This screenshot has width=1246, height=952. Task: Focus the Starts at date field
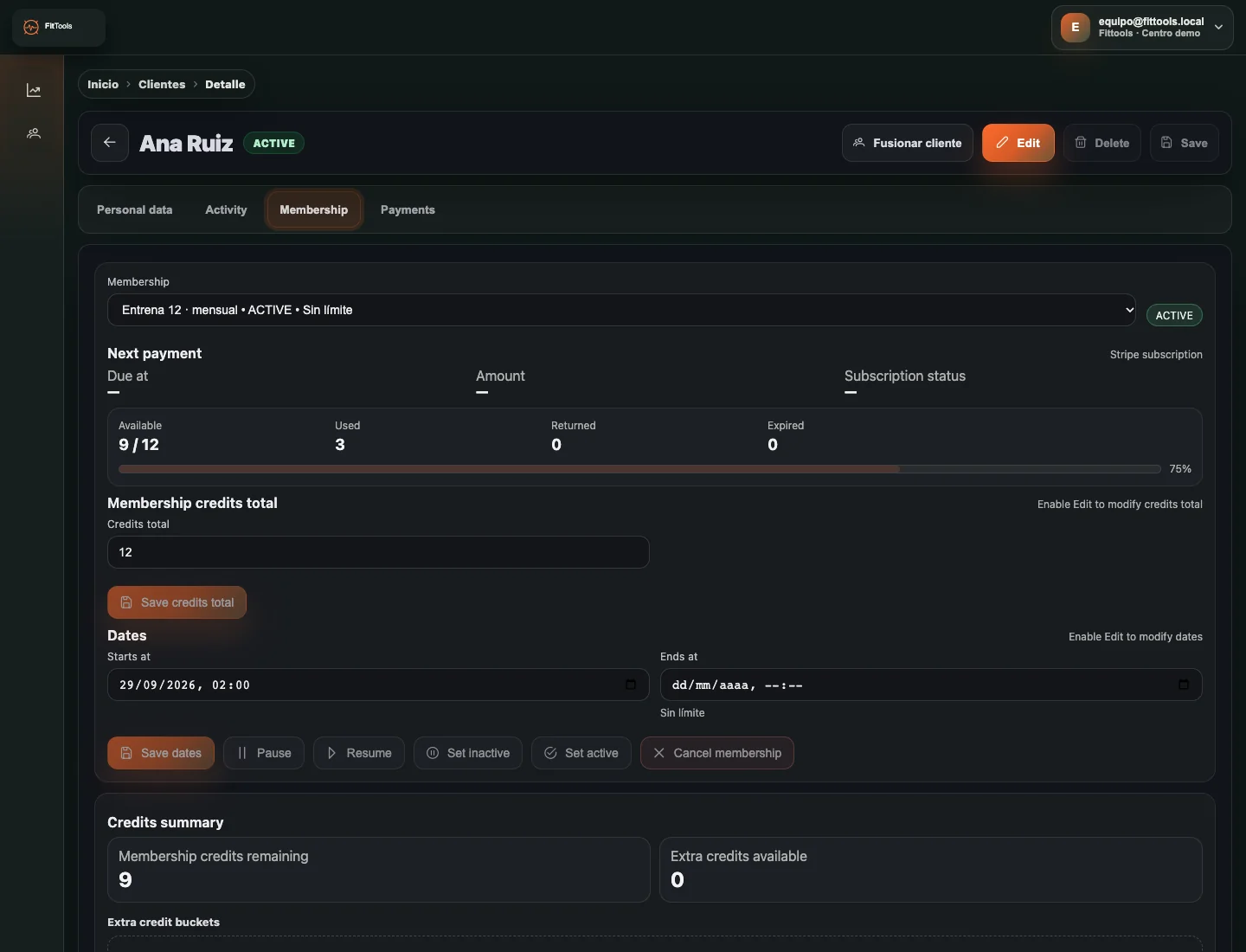[378, 685]
